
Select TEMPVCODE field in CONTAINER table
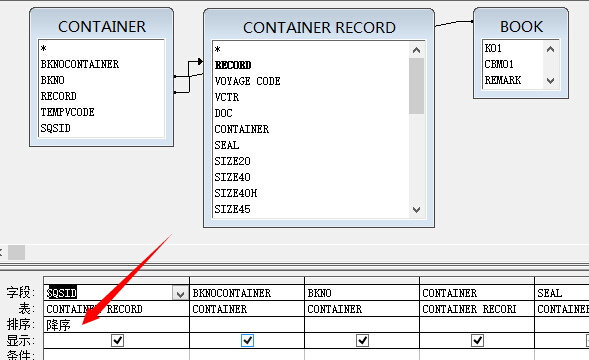[67, 112]
